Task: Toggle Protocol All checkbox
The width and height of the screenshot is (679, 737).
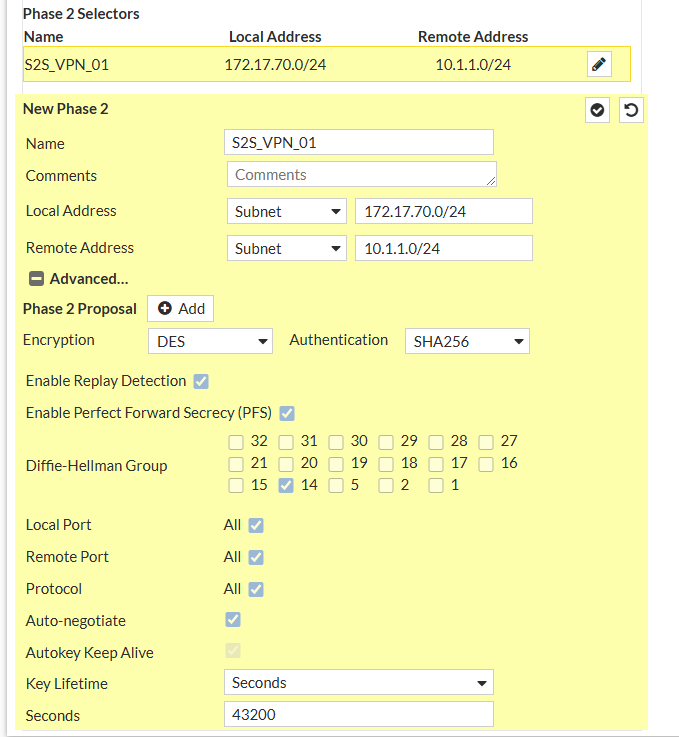Action: tap(256, 589)
